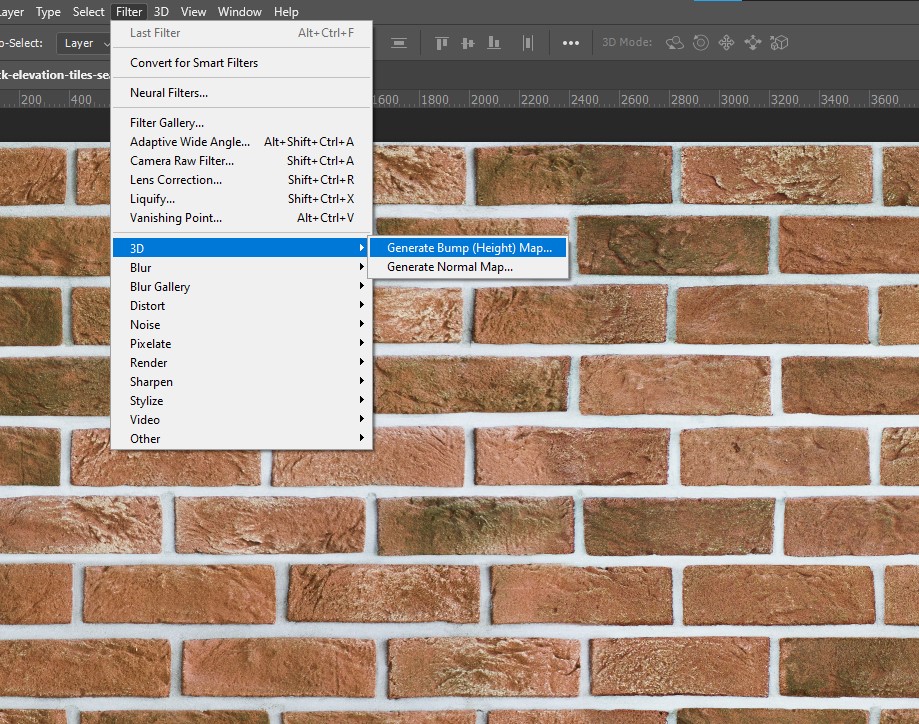Open the Liquify filter
Viewport: 919px width, 724px height.
click(x=241, y=199)
